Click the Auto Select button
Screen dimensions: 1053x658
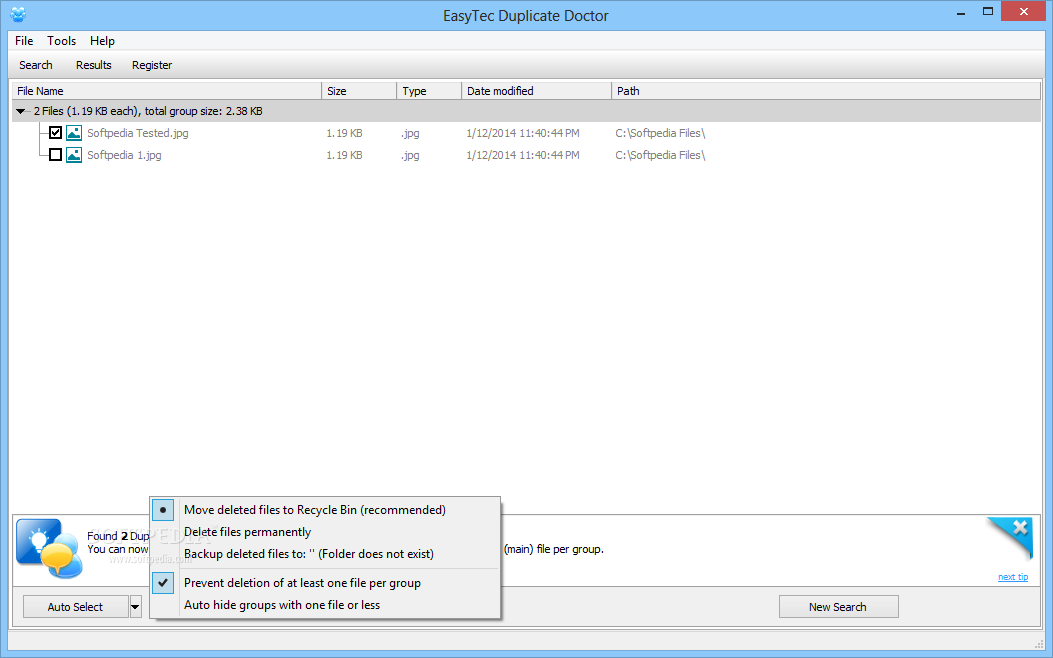pos(75,607)
